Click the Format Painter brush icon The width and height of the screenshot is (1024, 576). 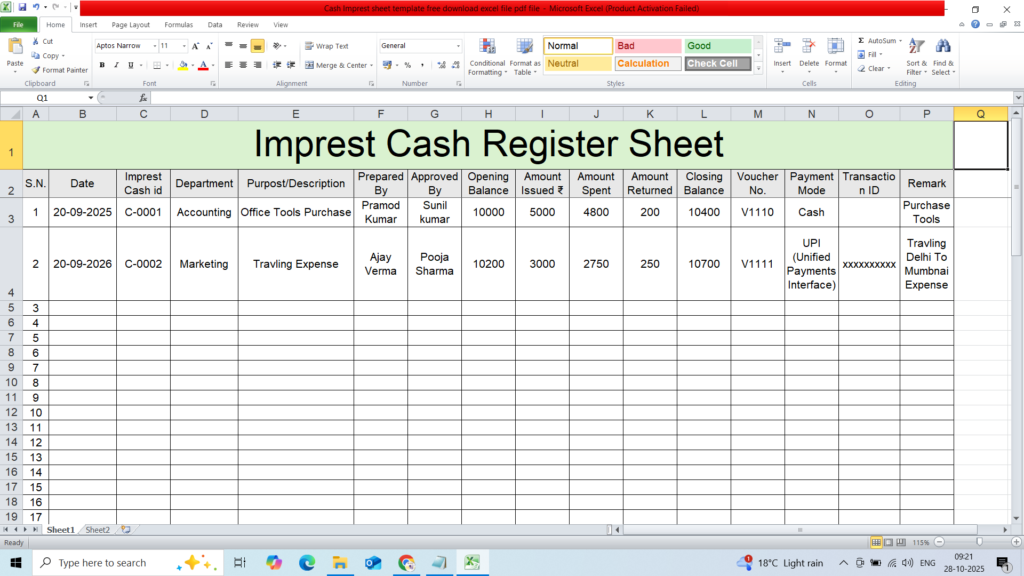[36, 70]
